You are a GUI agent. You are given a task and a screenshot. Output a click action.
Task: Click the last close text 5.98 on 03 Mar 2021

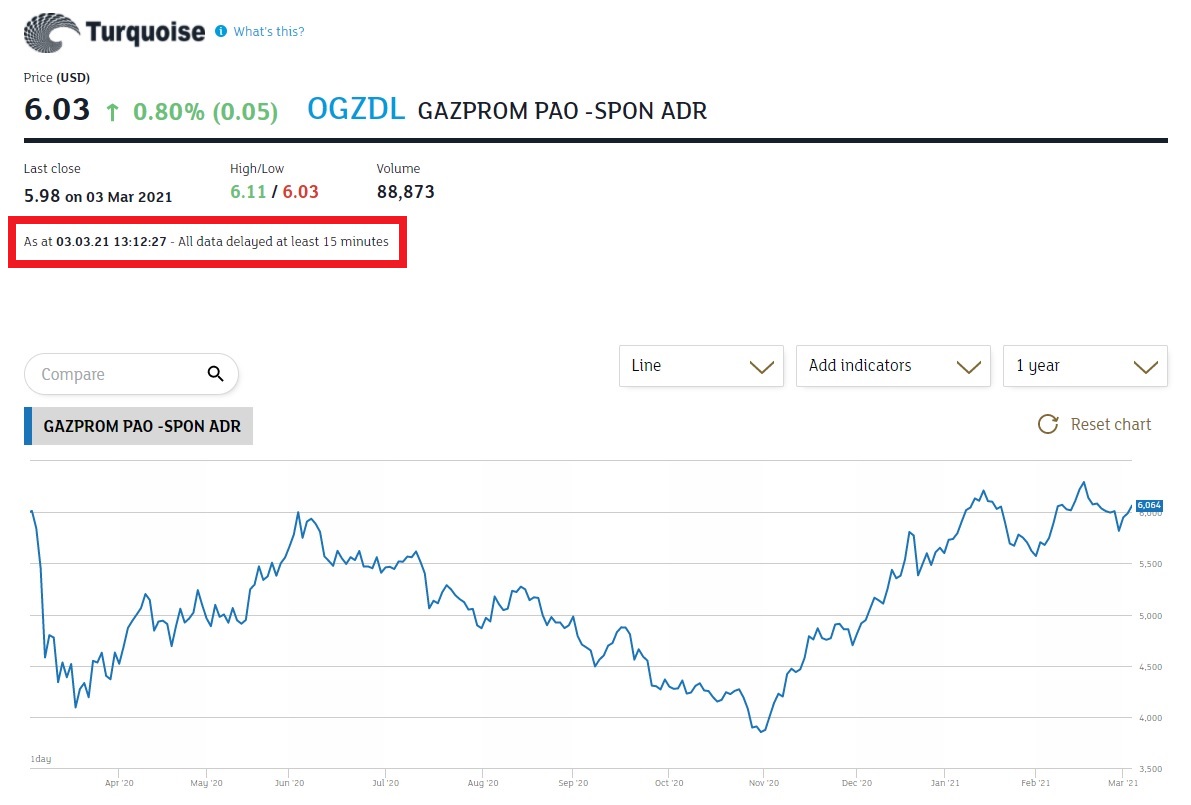point(98,196)
